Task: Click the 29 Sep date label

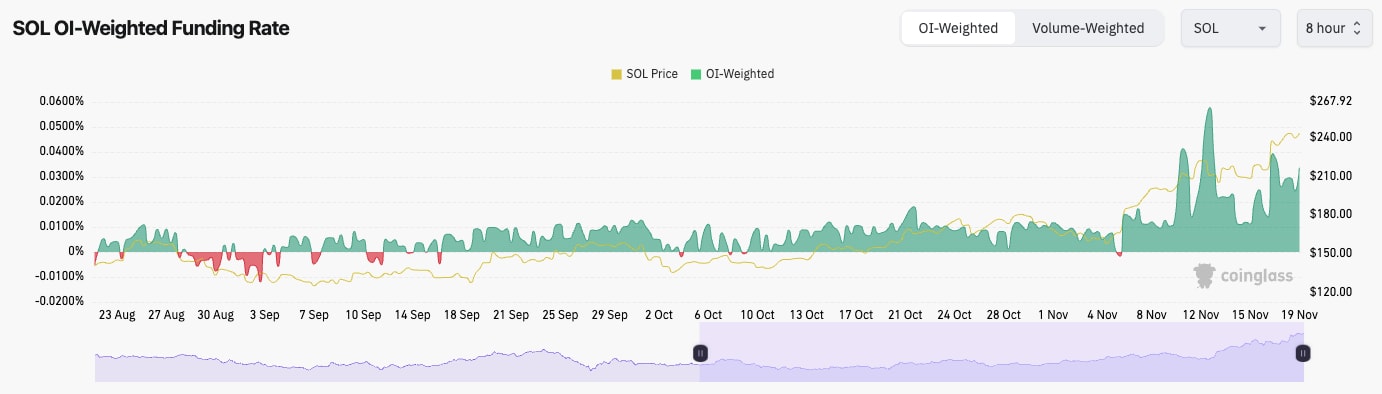Action: pyautogui.click(x=609, y=314)
